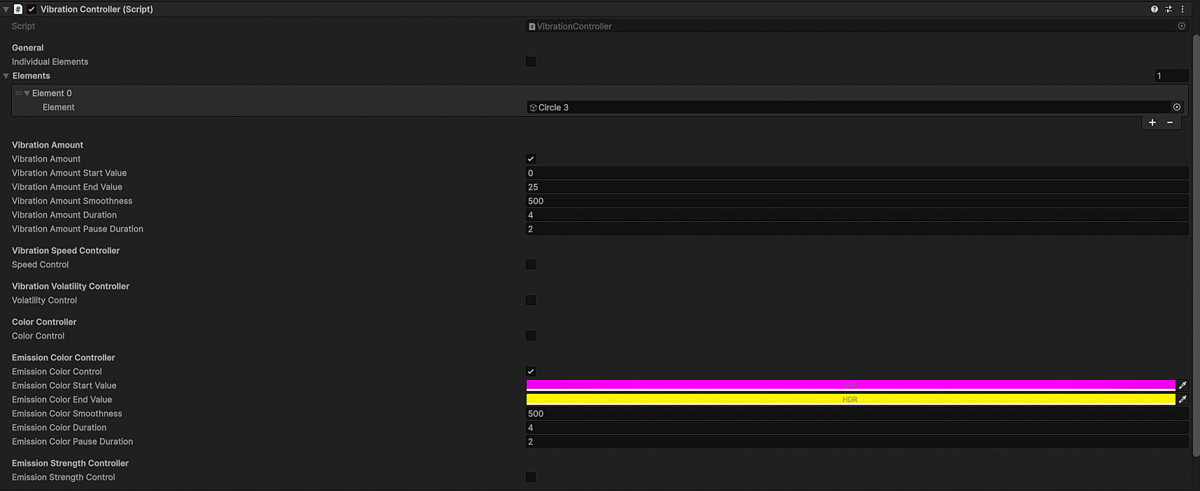Click the Vibration Amount Duration field
This screenshot has height=491, width=1200.
pyautogui.click(x=858, y=215)
